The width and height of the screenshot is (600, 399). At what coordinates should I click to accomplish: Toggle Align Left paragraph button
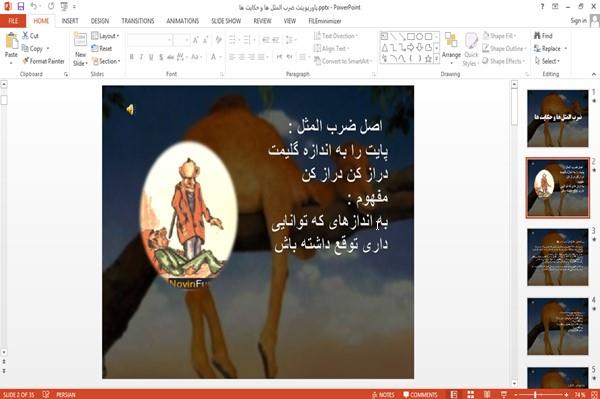[232, 57]
